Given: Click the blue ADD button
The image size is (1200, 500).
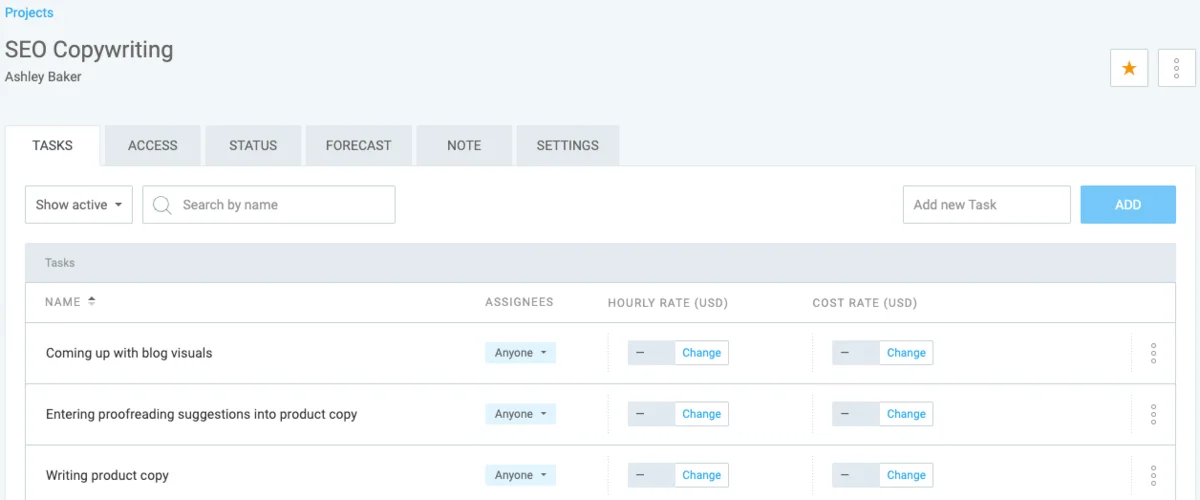Looking at the screenshot, I should (1128, 204).
